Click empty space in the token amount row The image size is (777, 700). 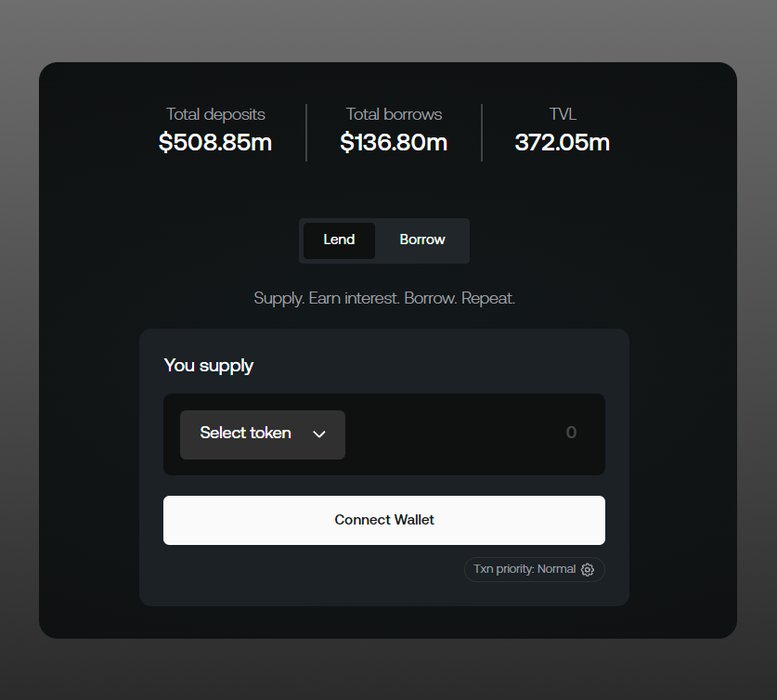(450, 434)
